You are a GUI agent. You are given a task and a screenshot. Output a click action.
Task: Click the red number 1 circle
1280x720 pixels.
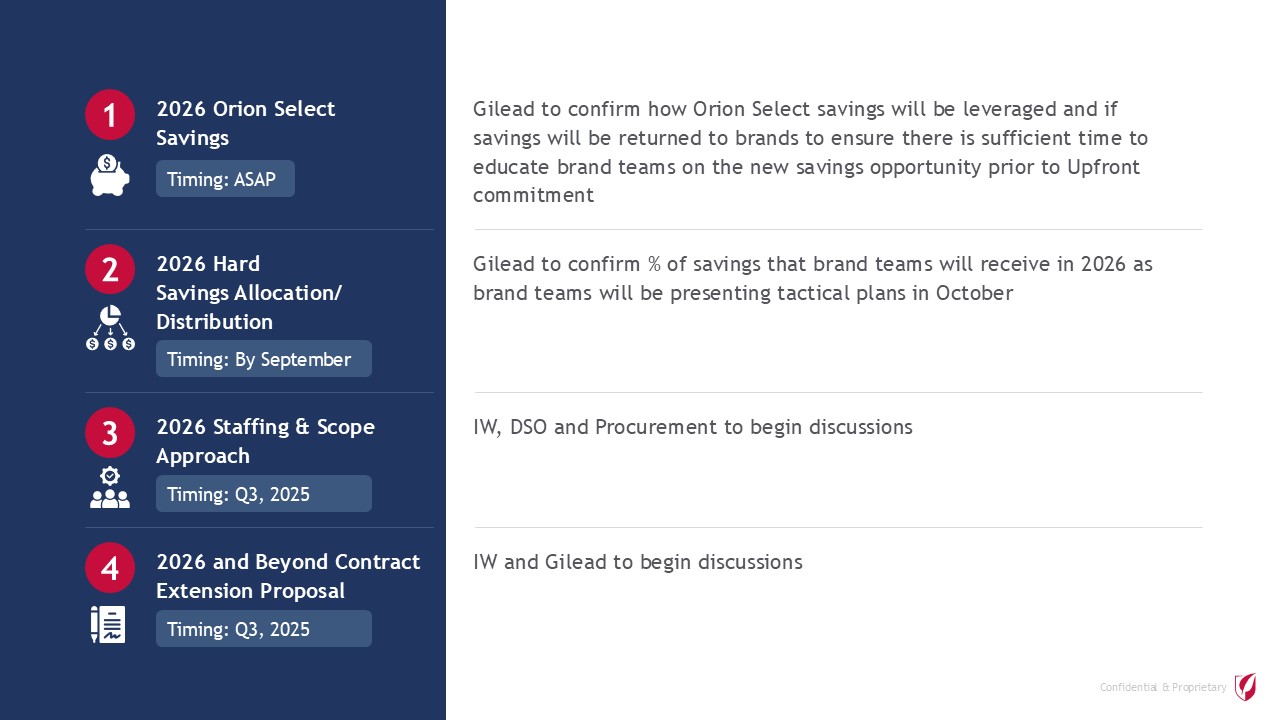pyautogui.click(x=110, y=115)
